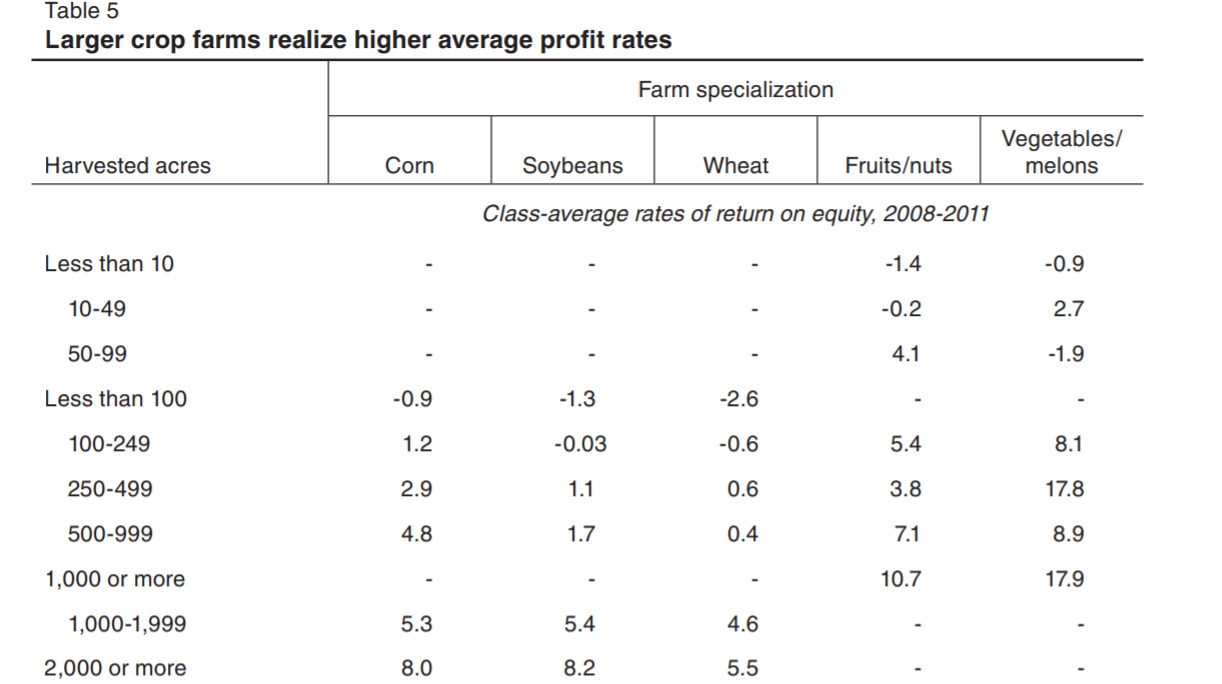Click the "250-499" row label
The width and height of the screenshot is (1222, 684).
click(x=110, y=489)
